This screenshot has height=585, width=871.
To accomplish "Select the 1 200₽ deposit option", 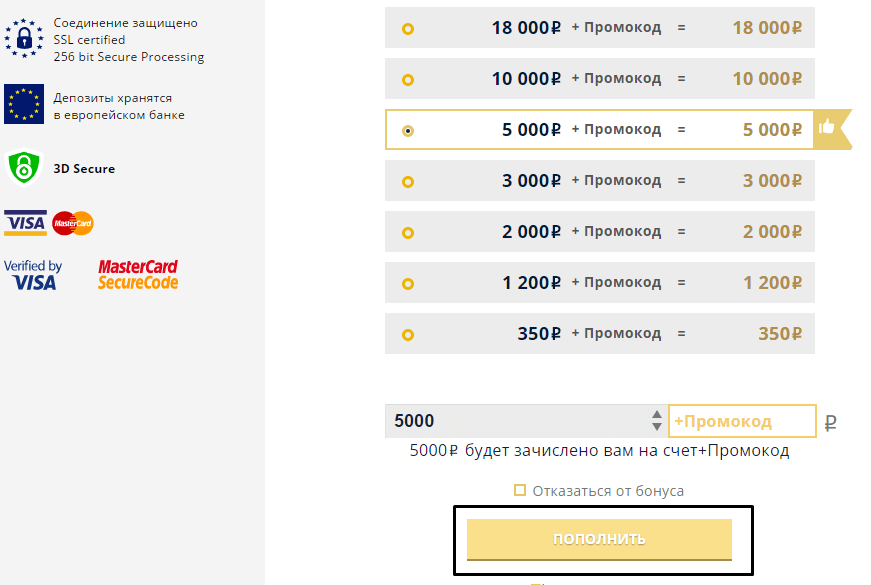I will (x=408, y=282).
